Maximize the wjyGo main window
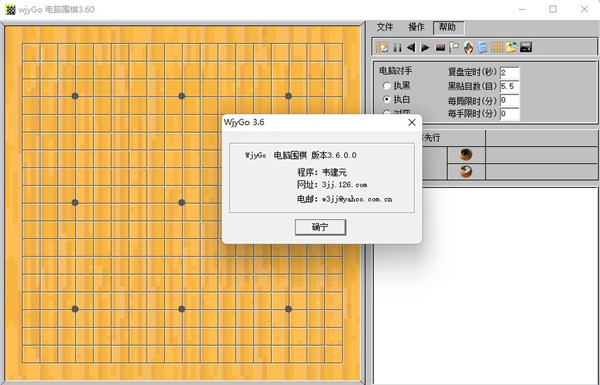This screenshot has width=600, height=385. [x=553, y=9]
